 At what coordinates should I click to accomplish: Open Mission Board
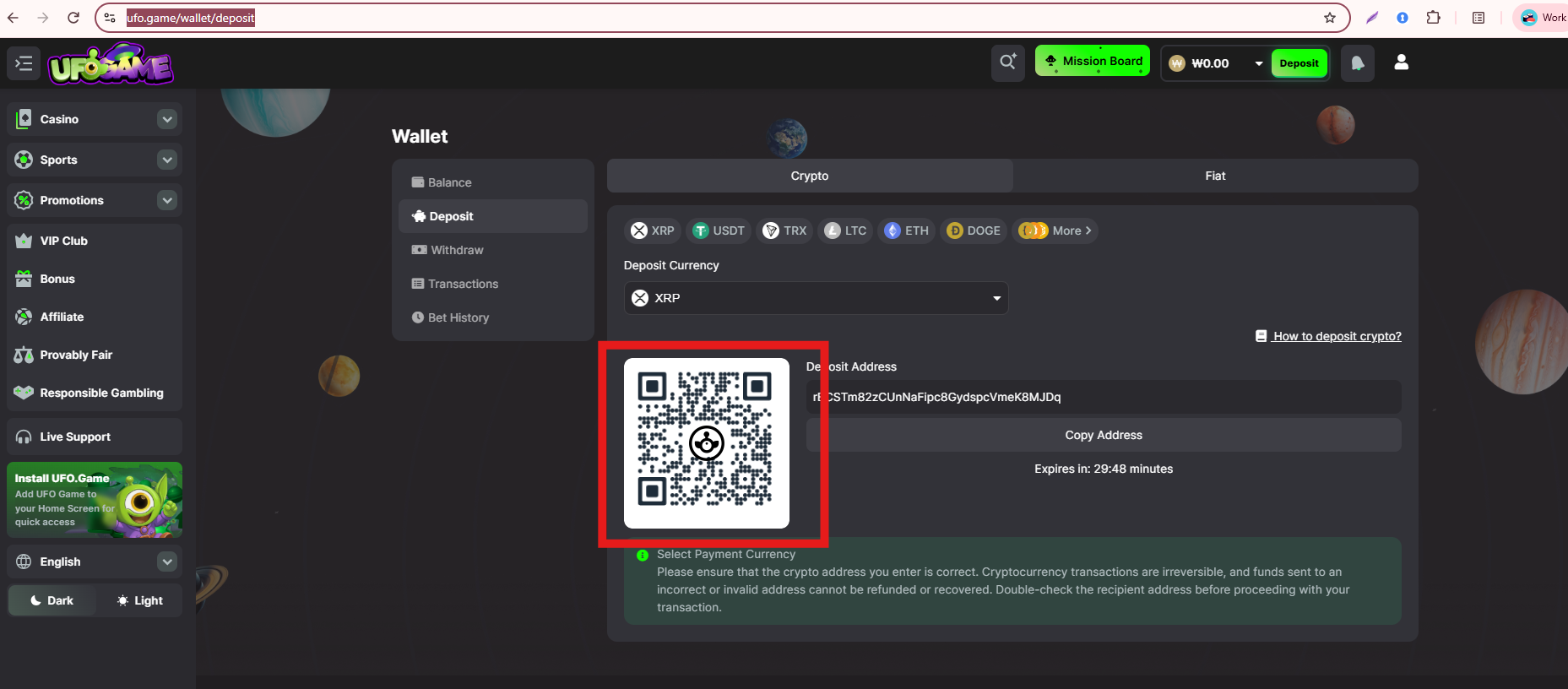pyautogui.click(x=1093, y=61)
